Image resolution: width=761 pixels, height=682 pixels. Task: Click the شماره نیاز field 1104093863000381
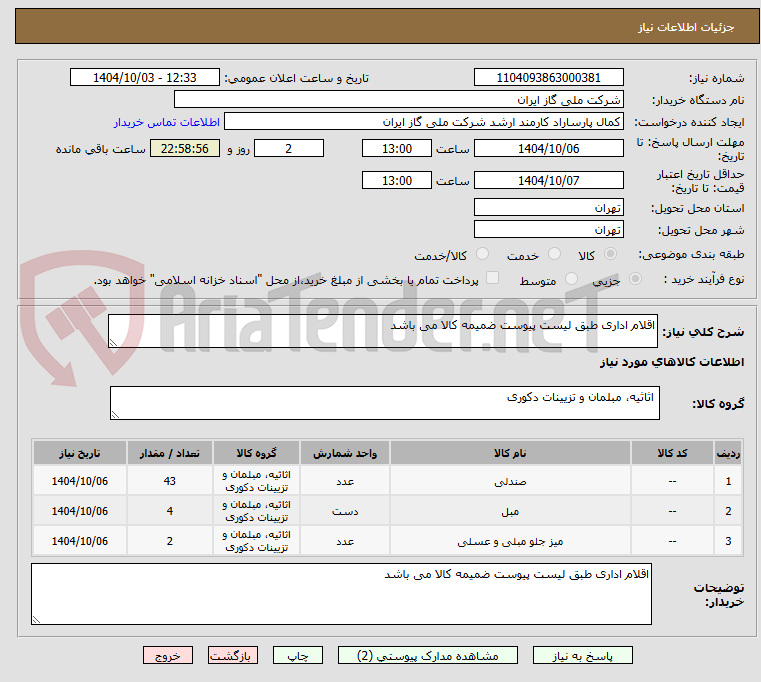(548, 78)
